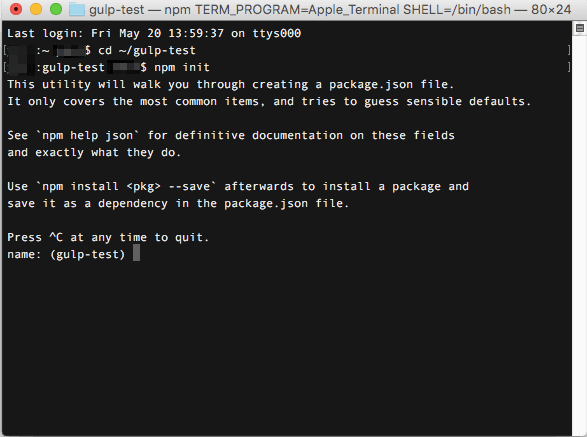
Task: Place cursor at the block cursor after name prompt
Action: point(137,253)
